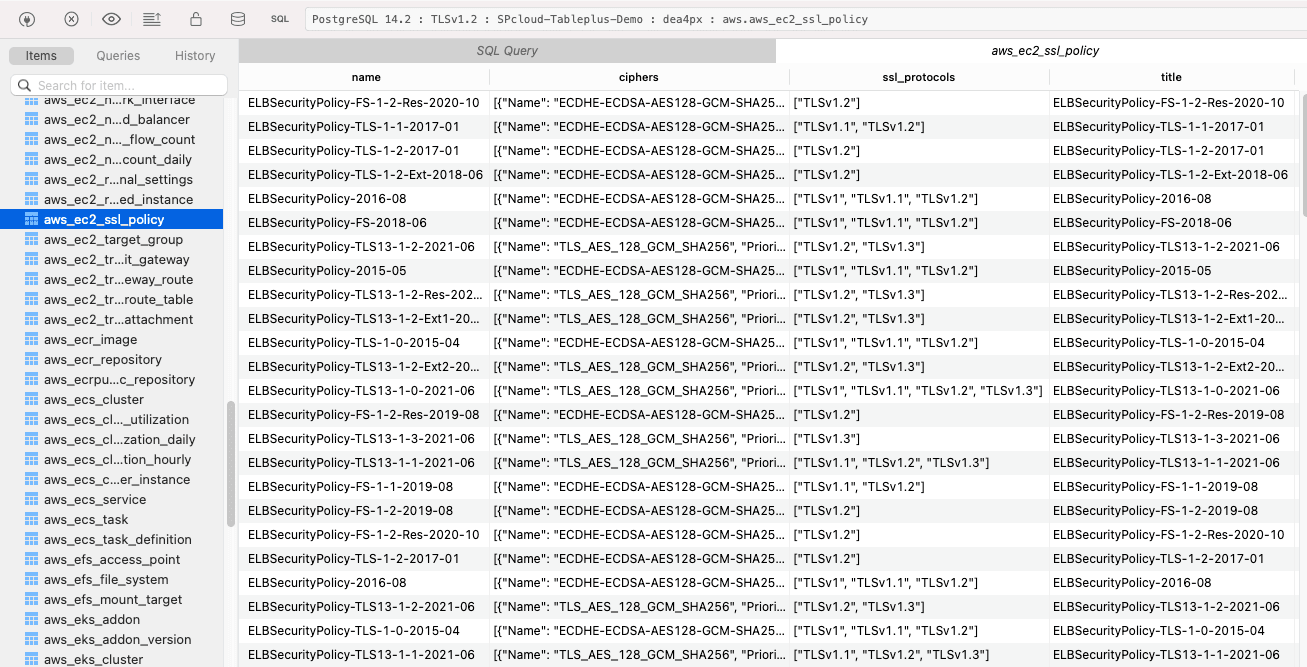Image resolution: width=1307 pixels, height=667 pixels.
Task: Open the database cylinder icon
Action: pyautogui.click(x=237, y=19)
